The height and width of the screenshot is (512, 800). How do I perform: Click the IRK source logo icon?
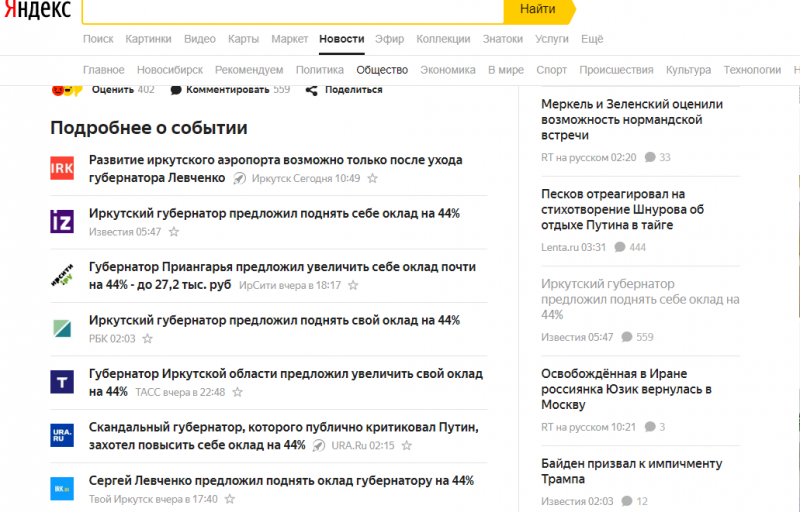tap(62, 168)
